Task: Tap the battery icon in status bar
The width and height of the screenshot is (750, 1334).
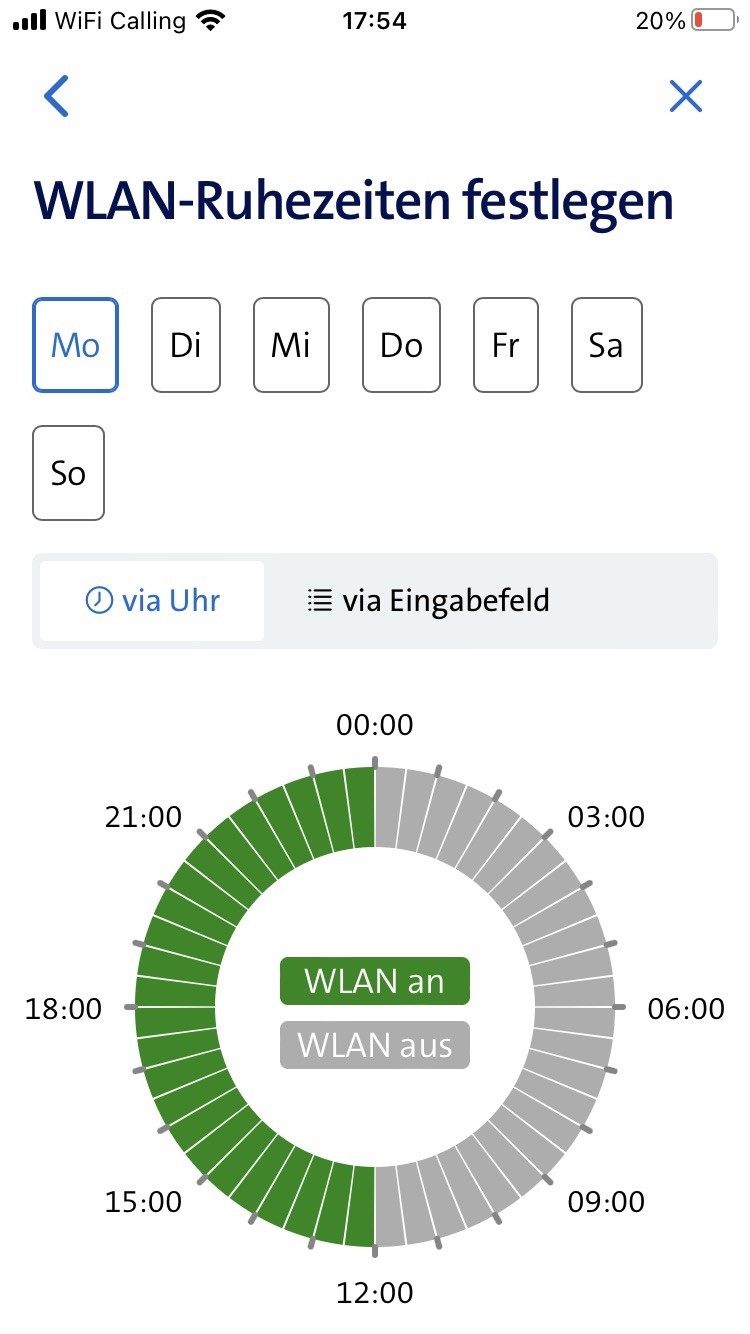Action: [x=713, y=20]
